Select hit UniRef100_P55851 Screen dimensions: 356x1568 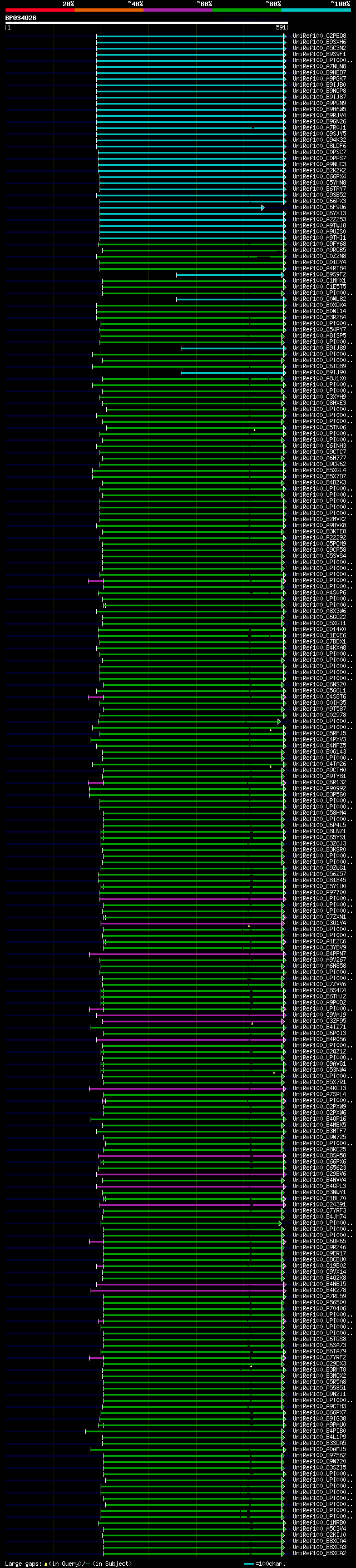[319, 1388]
